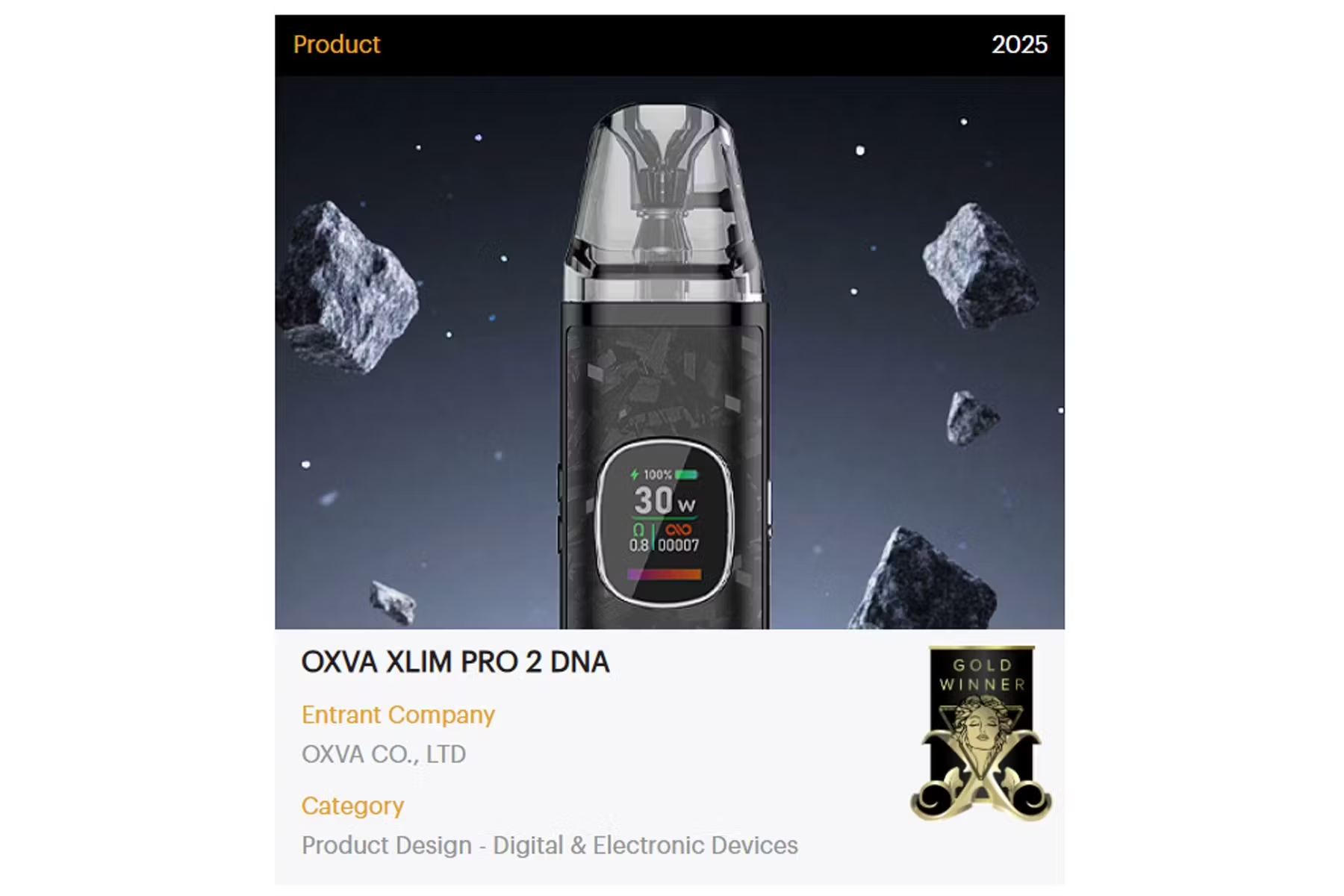Click the 00007 puff count number
1344x896 pixels.
point(679,546)
